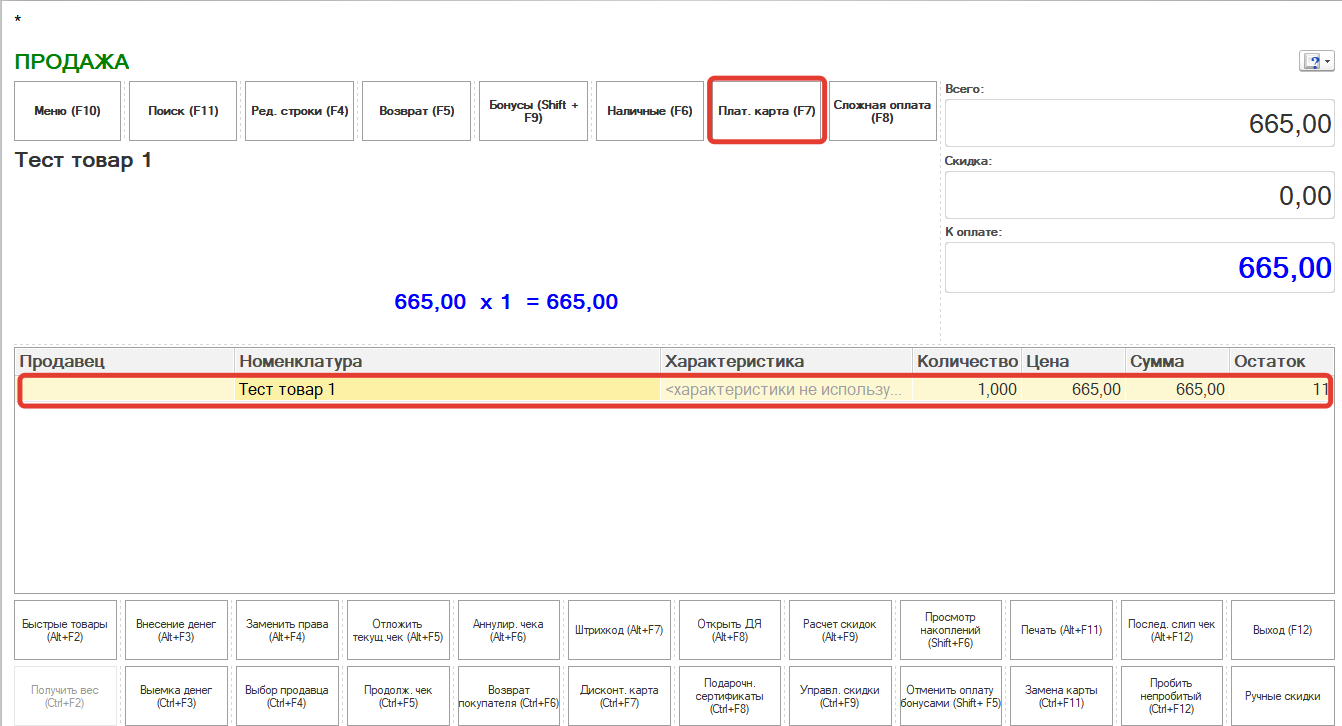Click Аннулир. чека (Alt+F6)
Image resolution: width=1342 pixels, height=726 pixels.
507,630
